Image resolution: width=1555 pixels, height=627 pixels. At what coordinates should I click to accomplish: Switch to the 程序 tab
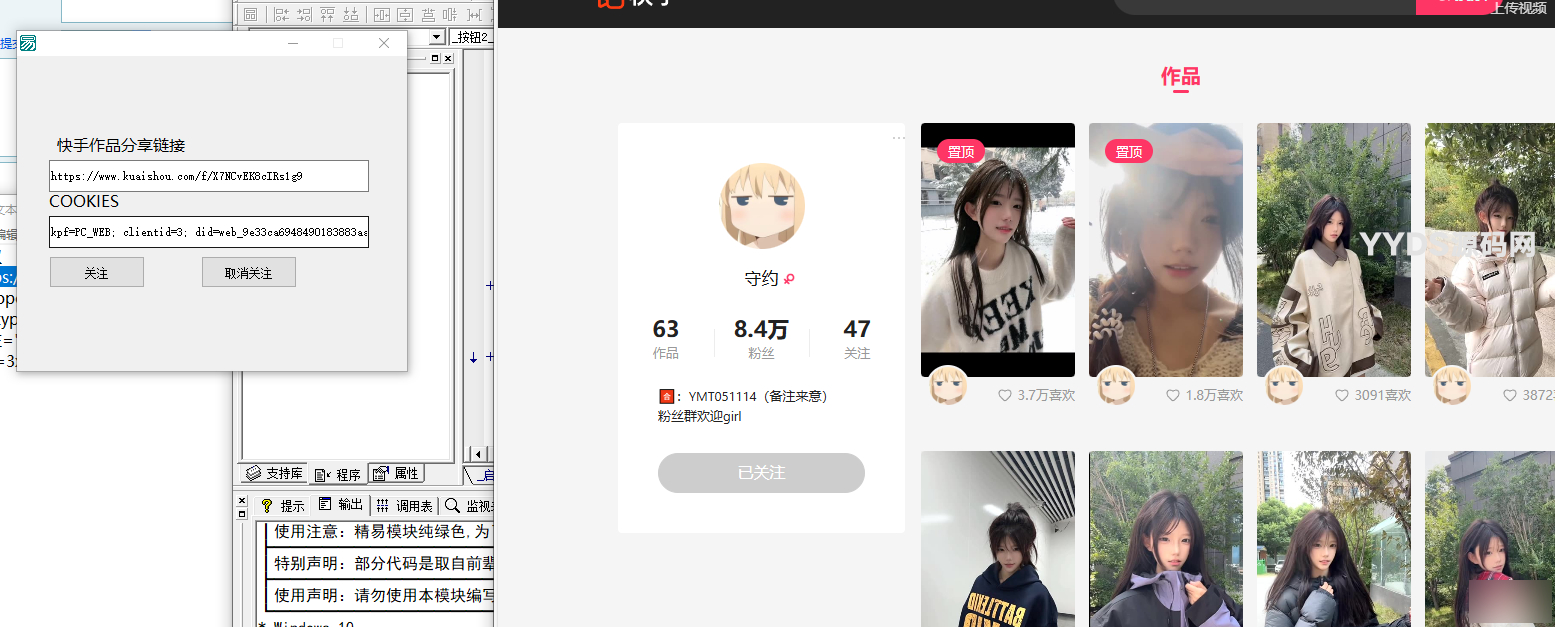tap(338, 474)
